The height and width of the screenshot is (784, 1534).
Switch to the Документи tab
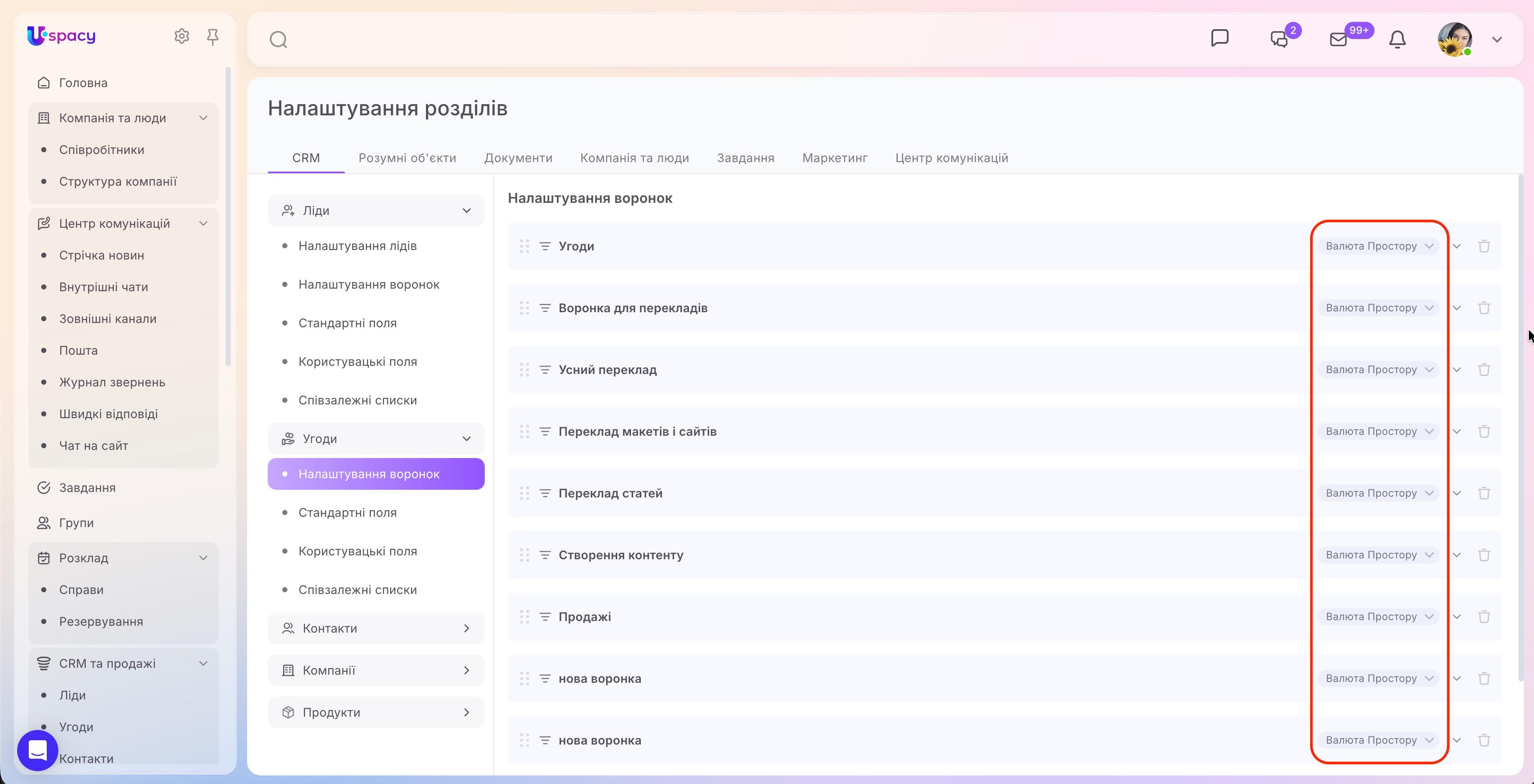[518, 158]
